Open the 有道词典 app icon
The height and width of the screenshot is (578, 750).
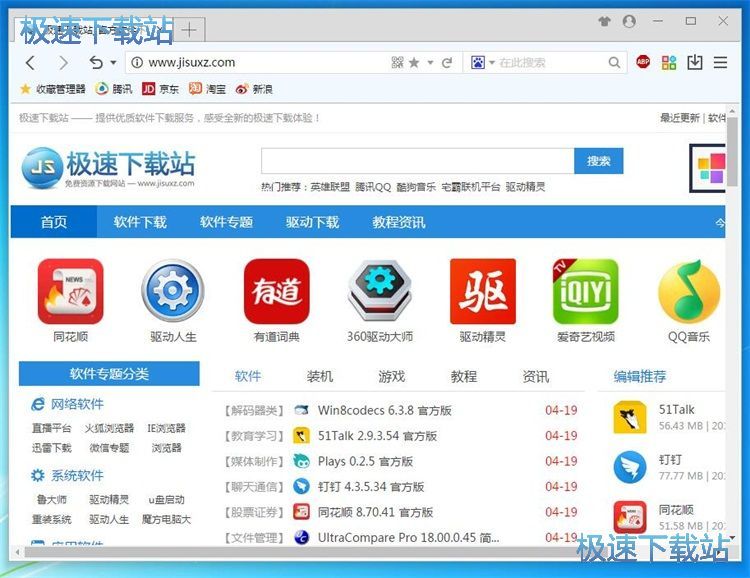point(276,291)
